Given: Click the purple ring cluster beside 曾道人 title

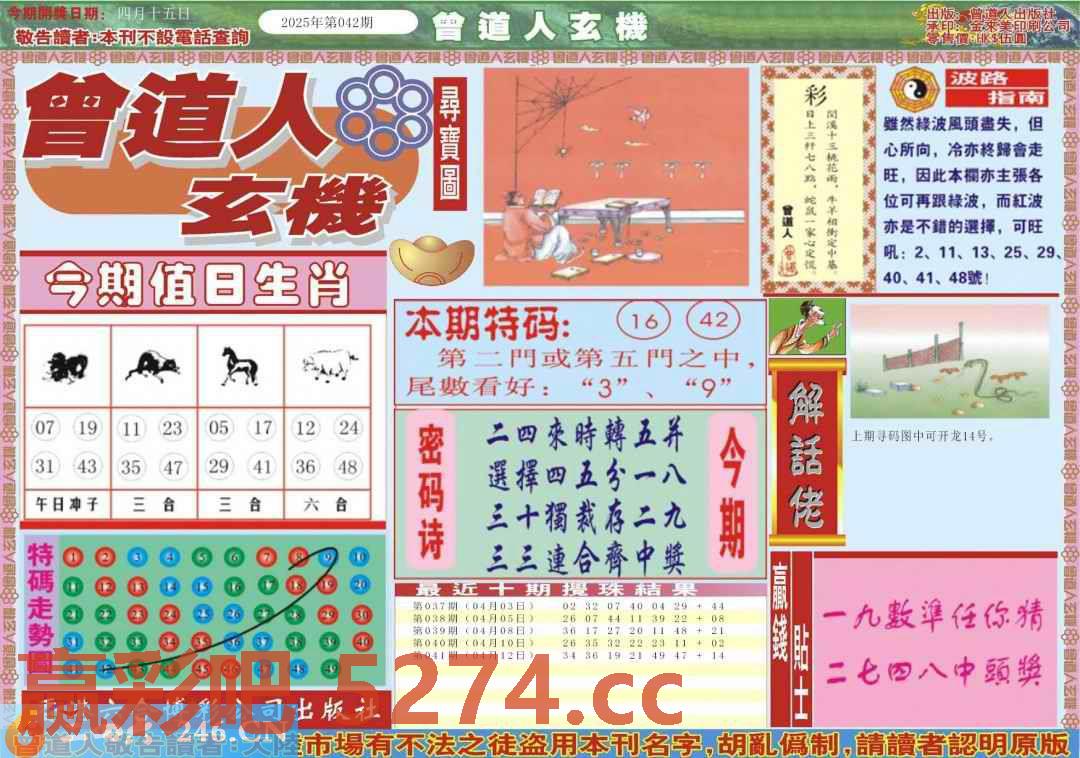Looking at the screenshot, I should pos(386,113).
